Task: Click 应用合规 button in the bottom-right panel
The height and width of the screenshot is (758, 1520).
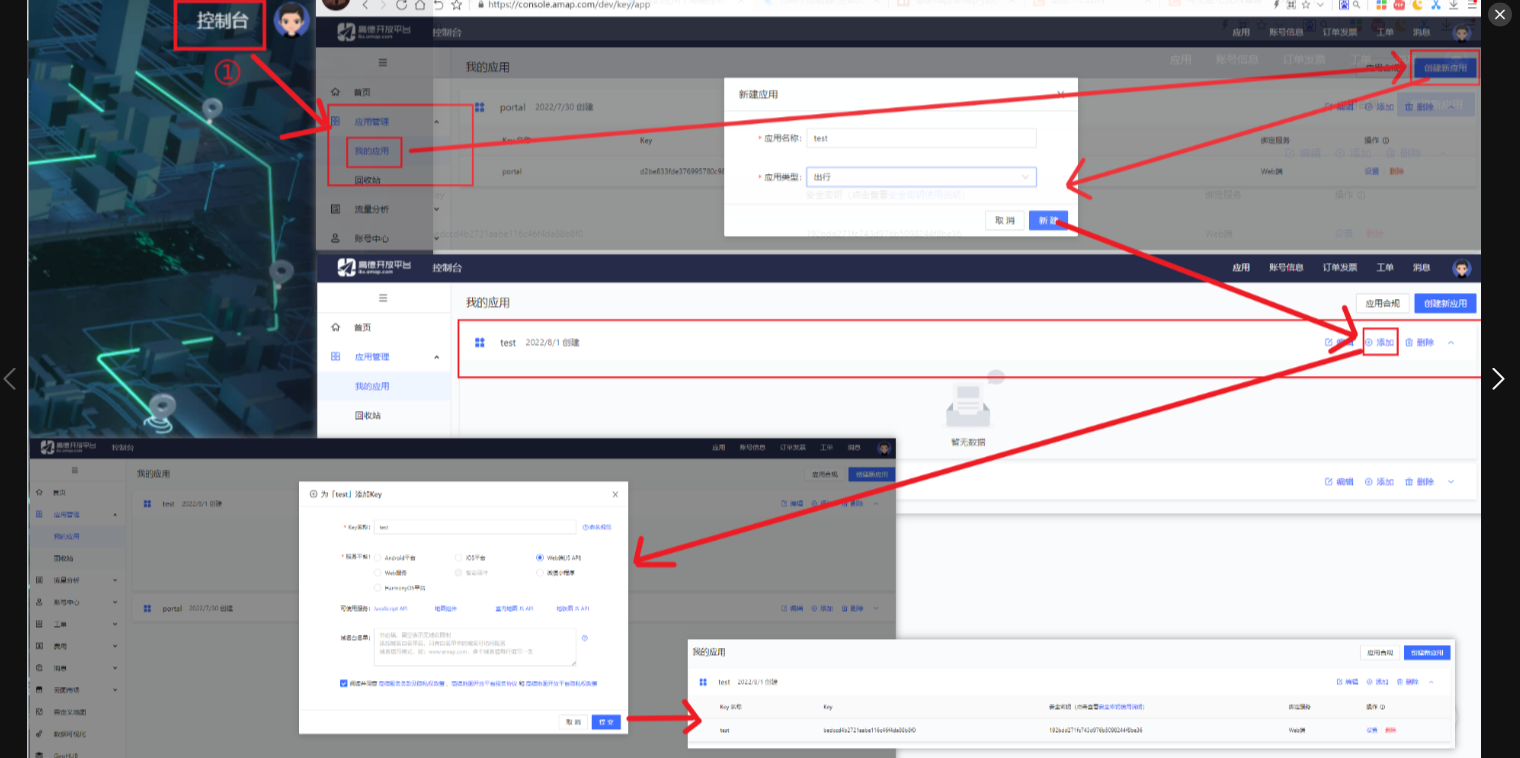Action: 1380,652
